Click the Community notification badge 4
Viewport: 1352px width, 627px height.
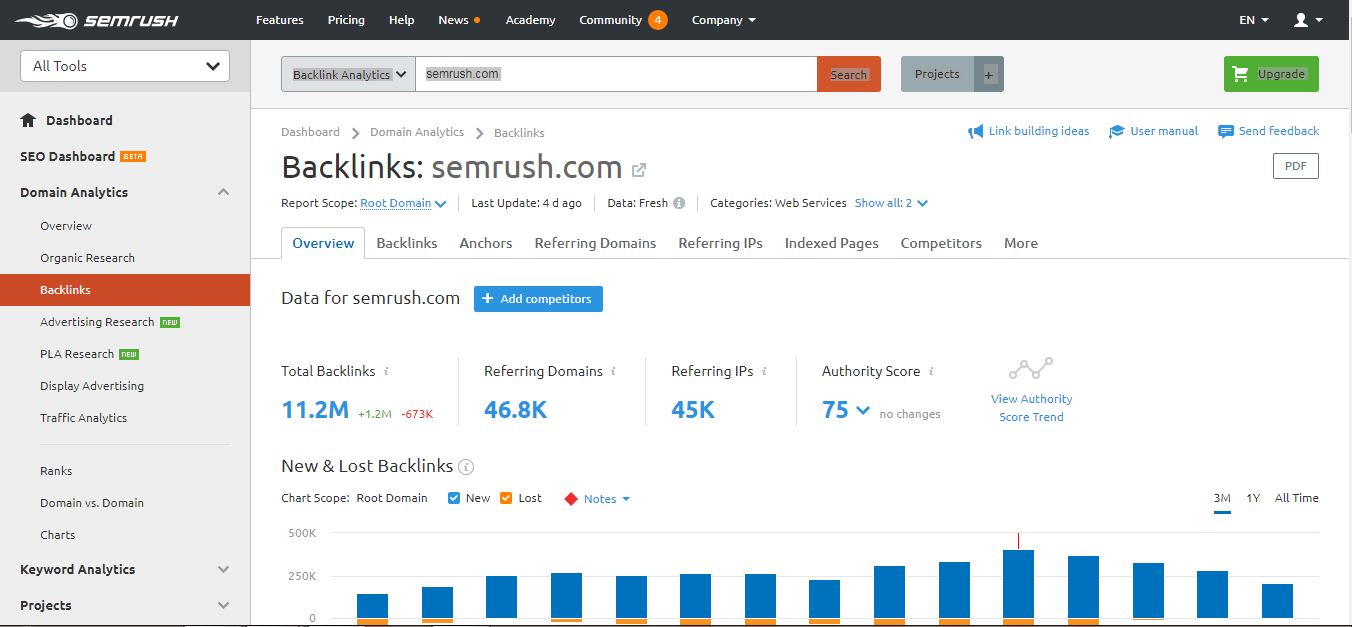click(x=657, y=20)
